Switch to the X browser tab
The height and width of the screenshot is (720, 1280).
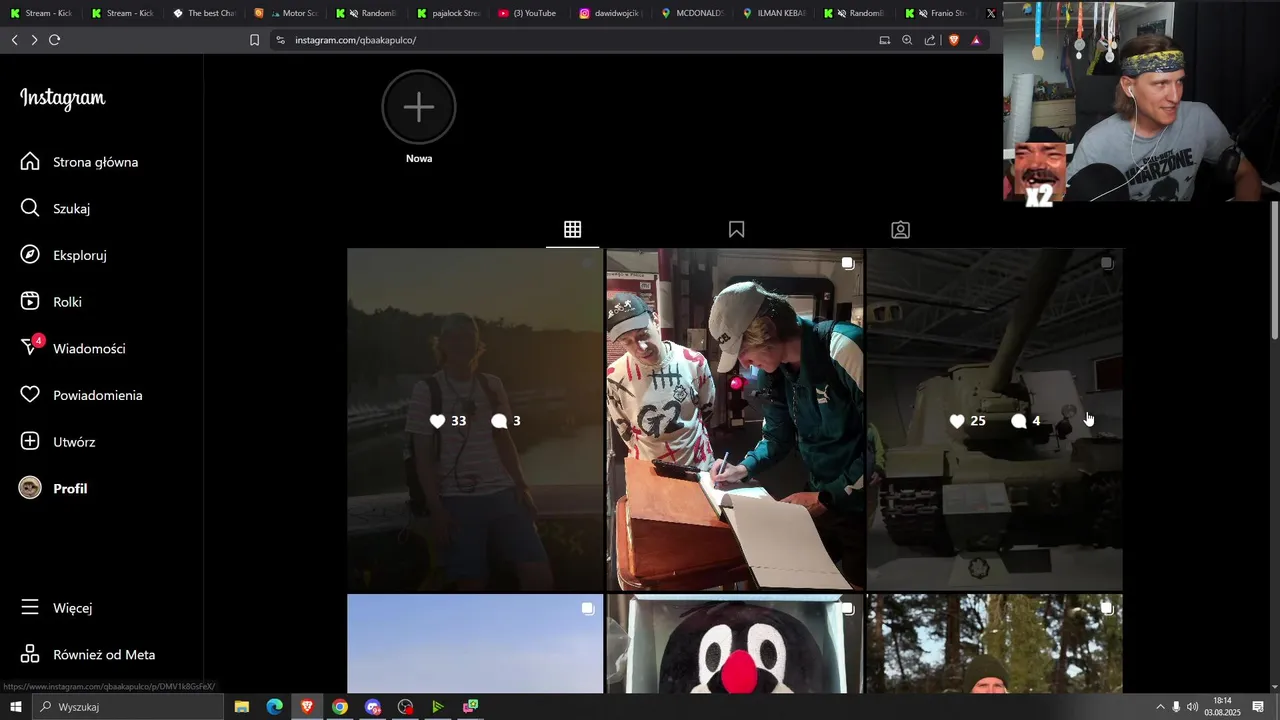point(991,13)
